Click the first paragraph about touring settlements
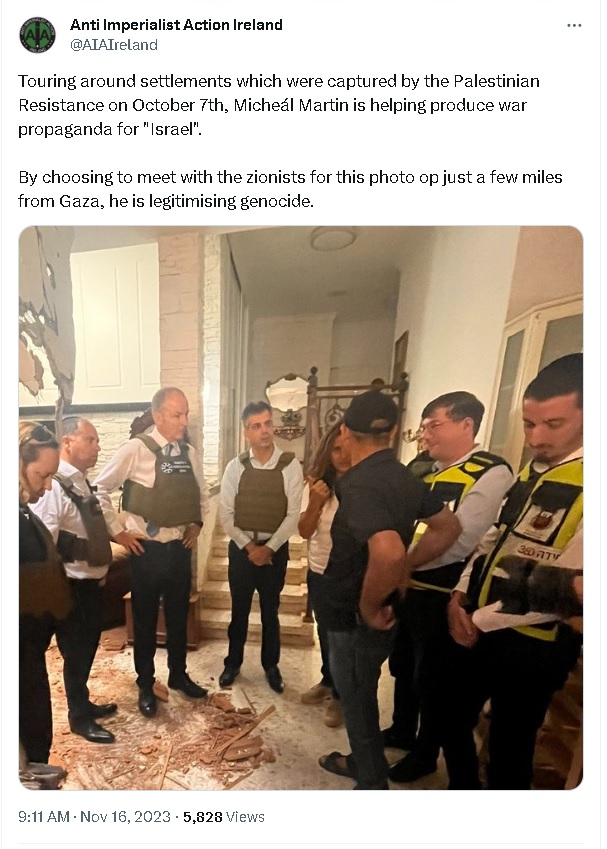The width and height of the screenshot is (607, 849). pyautogui.click(x=279, y=105)
